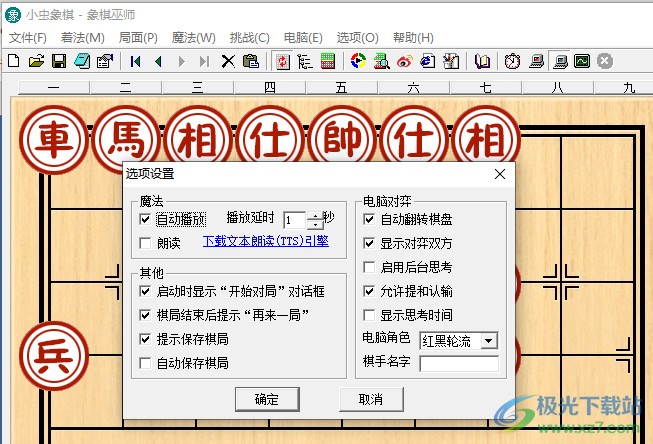Click the red and green grid board icon

tap(328, 62)
